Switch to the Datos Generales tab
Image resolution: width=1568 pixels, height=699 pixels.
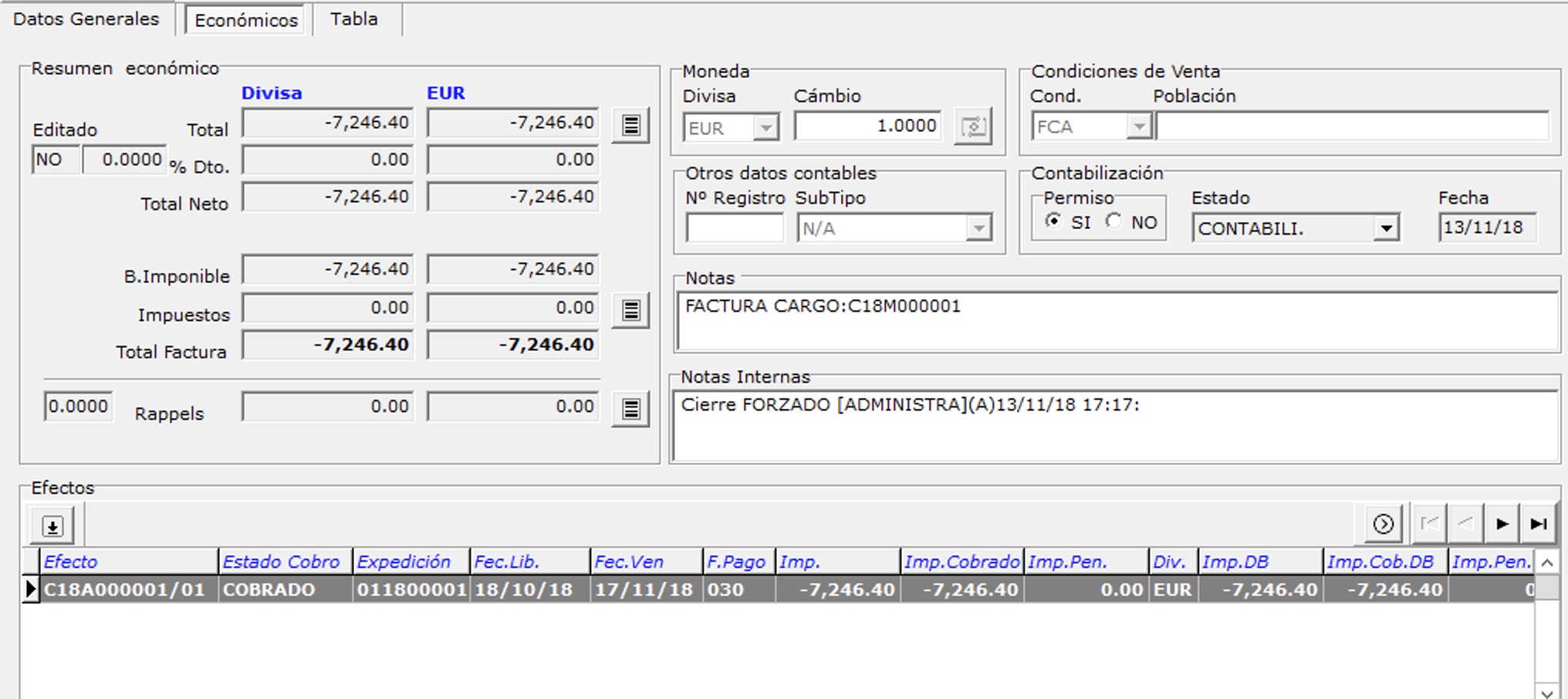click(86, 19)
